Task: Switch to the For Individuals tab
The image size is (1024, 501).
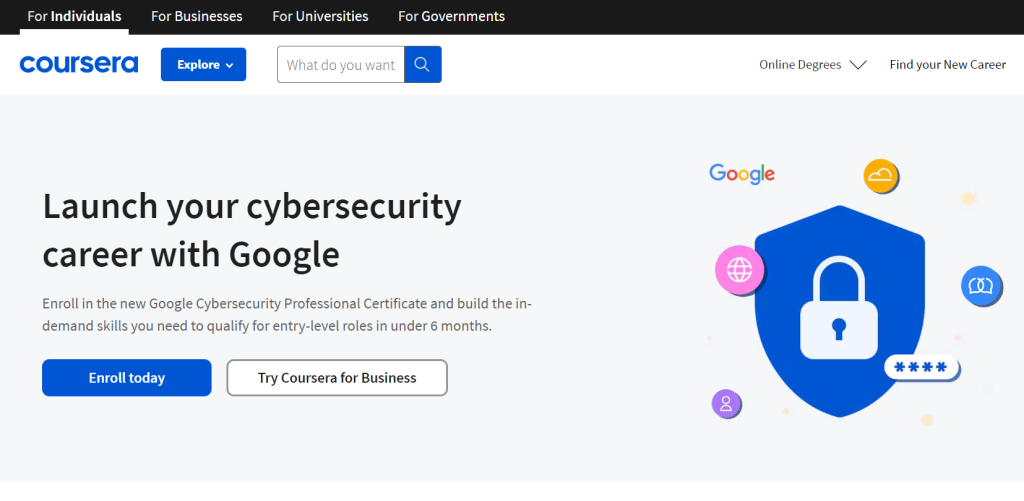Action: pos(74,16)
